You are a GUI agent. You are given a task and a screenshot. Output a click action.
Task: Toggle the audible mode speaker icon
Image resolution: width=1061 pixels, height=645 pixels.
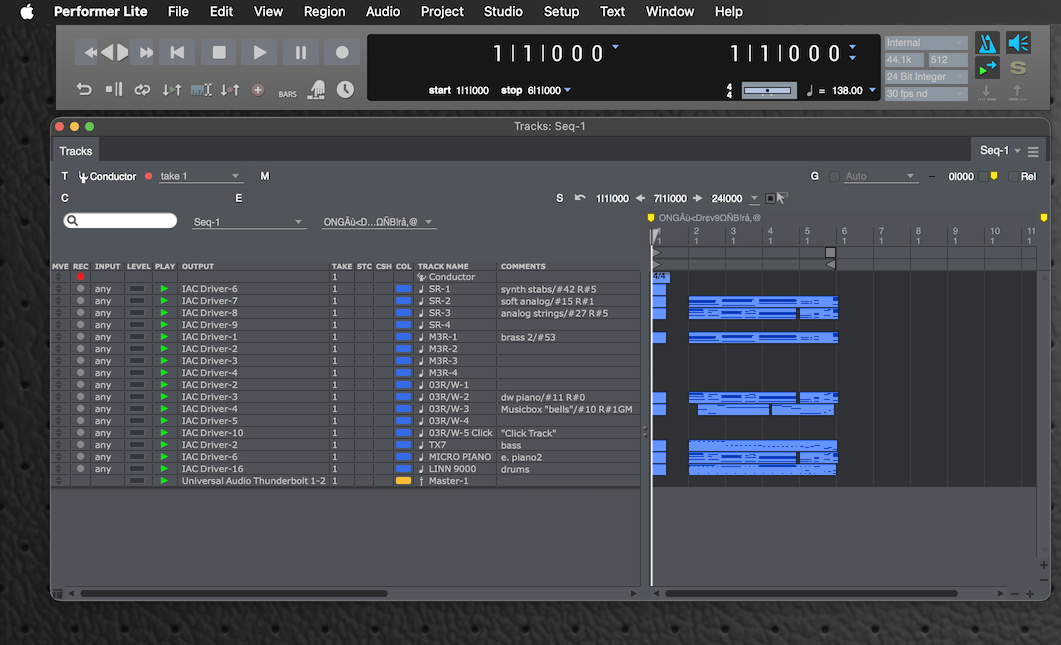(1018, 43)
